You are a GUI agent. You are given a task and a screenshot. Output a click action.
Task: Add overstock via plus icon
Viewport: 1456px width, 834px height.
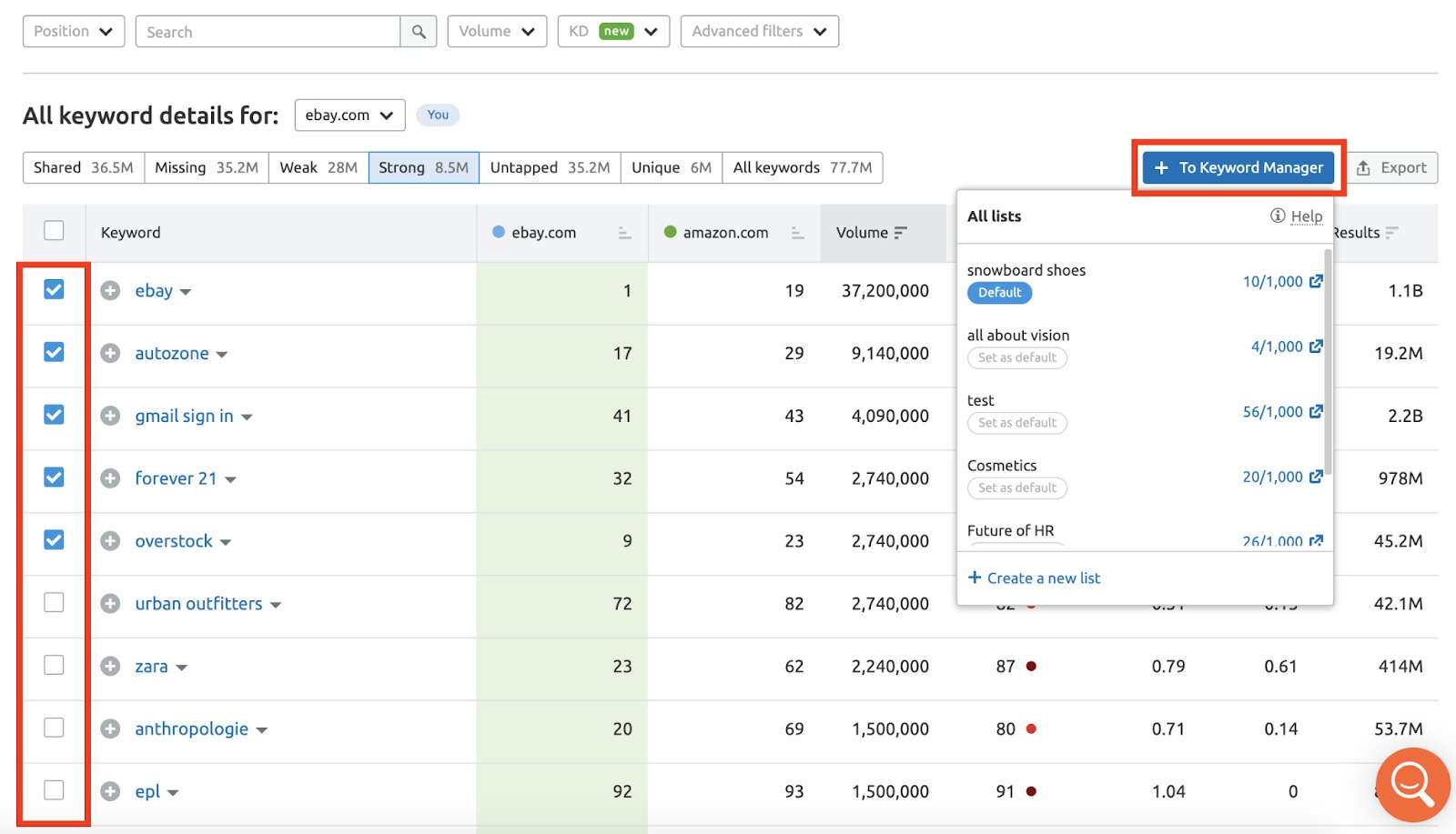[110, 541]
